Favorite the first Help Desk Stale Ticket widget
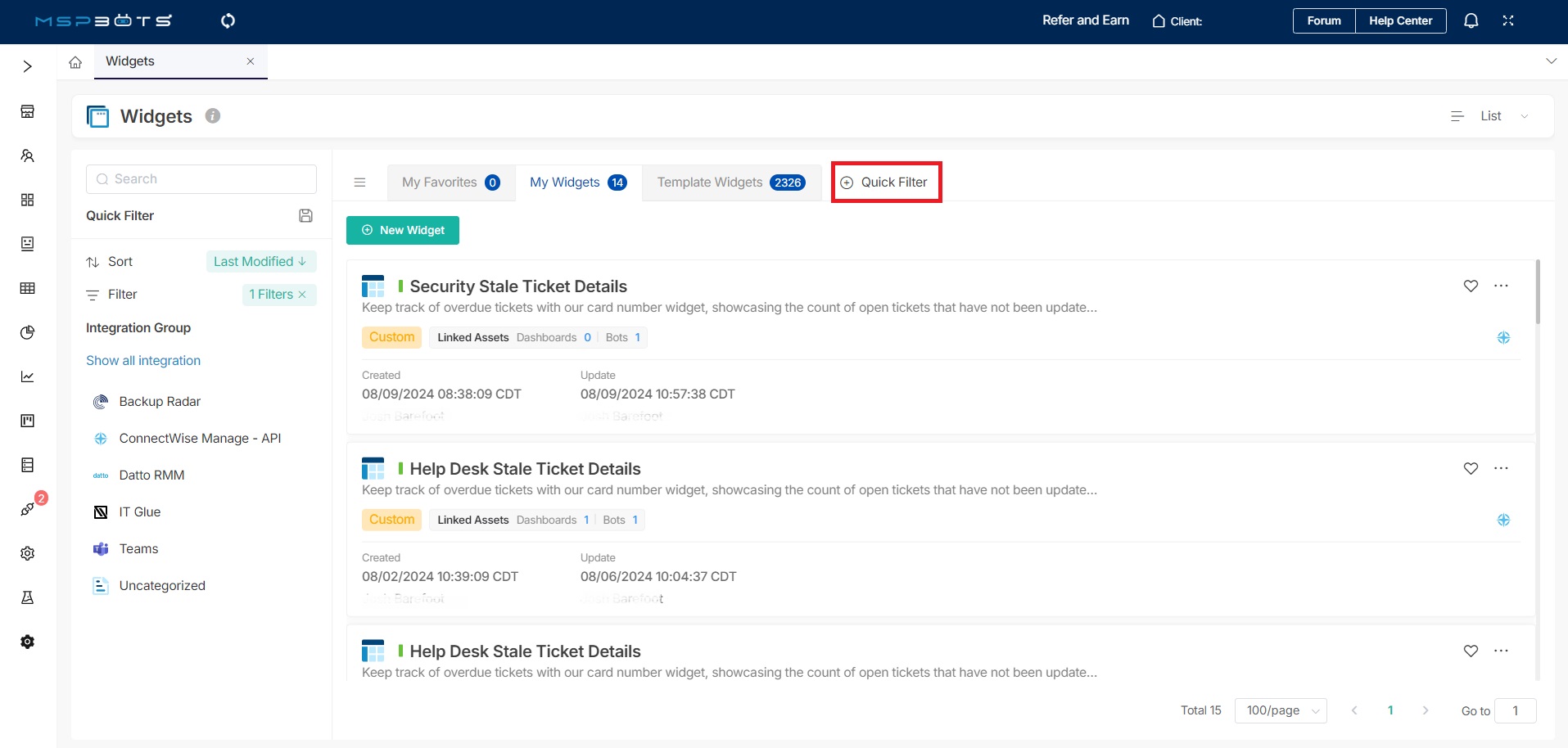This screenshot has width=1568, height=748. 1471,468
